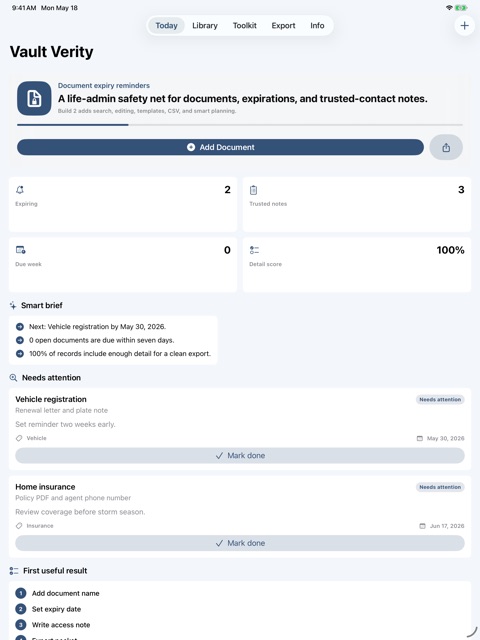This screenshot has height=640, width=480.
Task: Open the Toolkit tab
Action: [x=244, y=25]
